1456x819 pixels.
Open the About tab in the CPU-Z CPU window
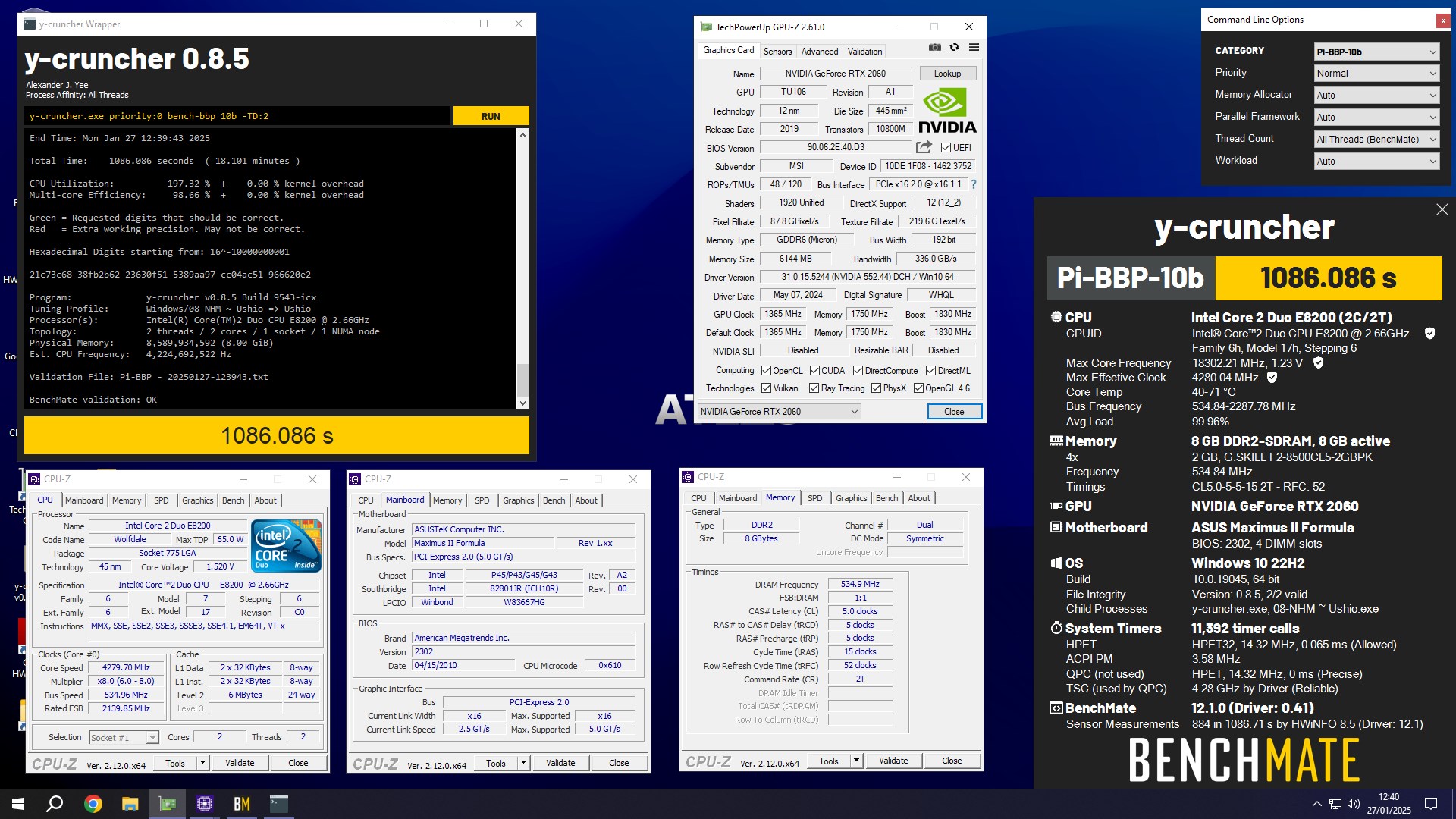(x=265, y=500)
